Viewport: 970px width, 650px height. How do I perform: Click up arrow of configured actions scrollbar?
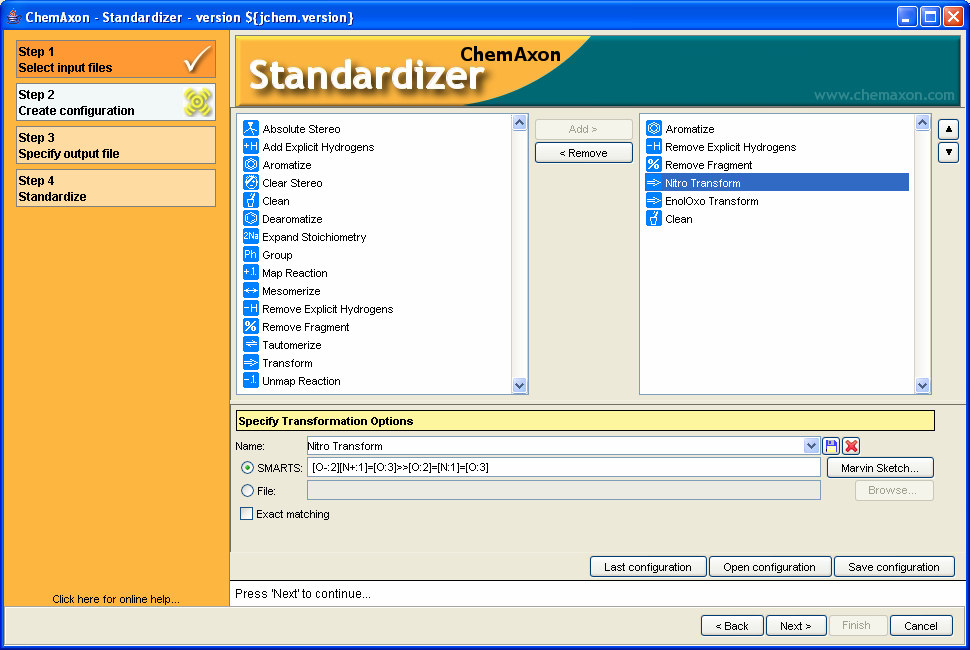(x=922, y=122)
